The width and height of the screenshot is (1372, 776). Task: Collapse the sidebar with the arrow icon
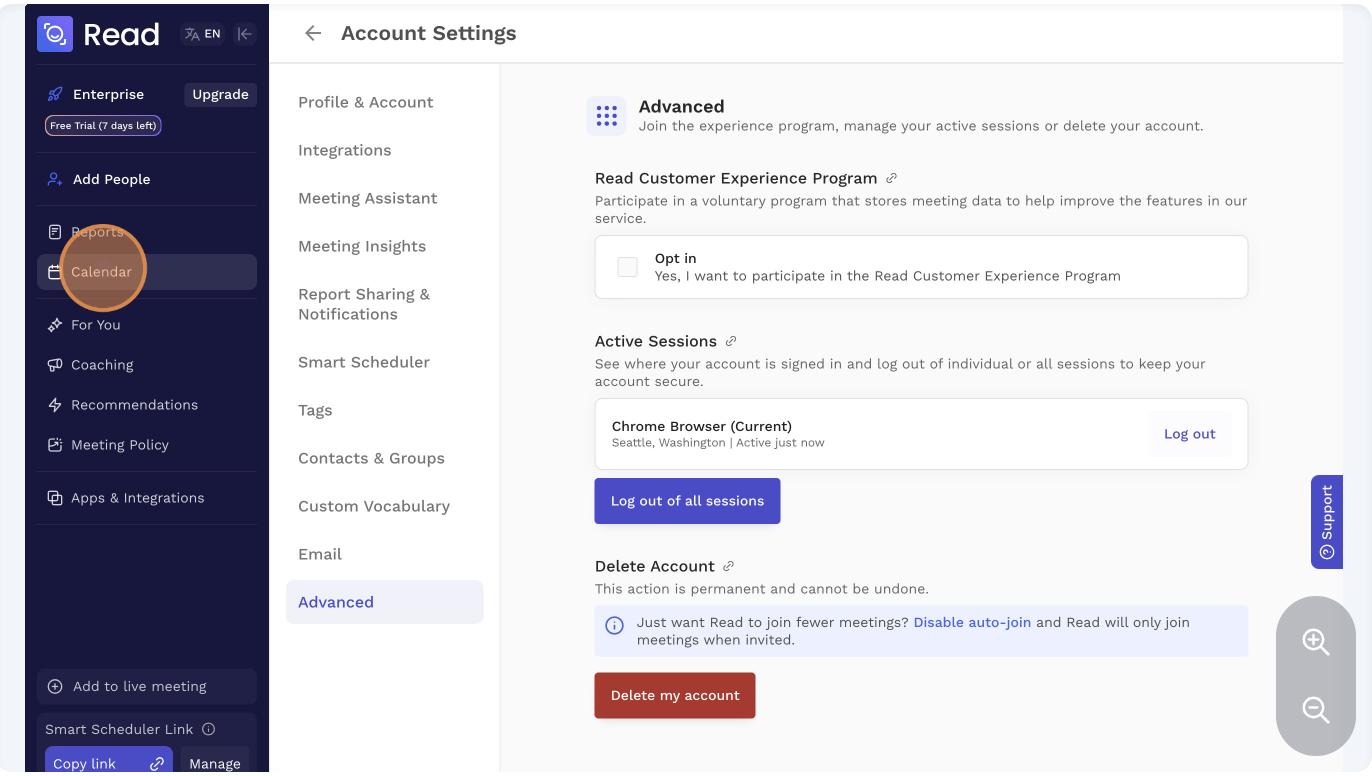click(244, 34)
